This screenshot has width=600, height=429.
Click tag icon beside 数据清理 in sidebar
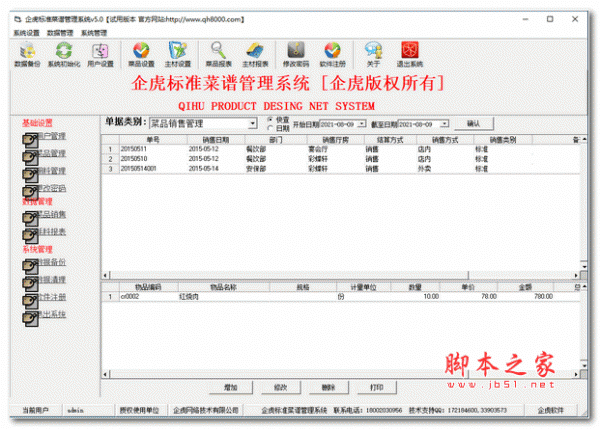pos(30,284)
